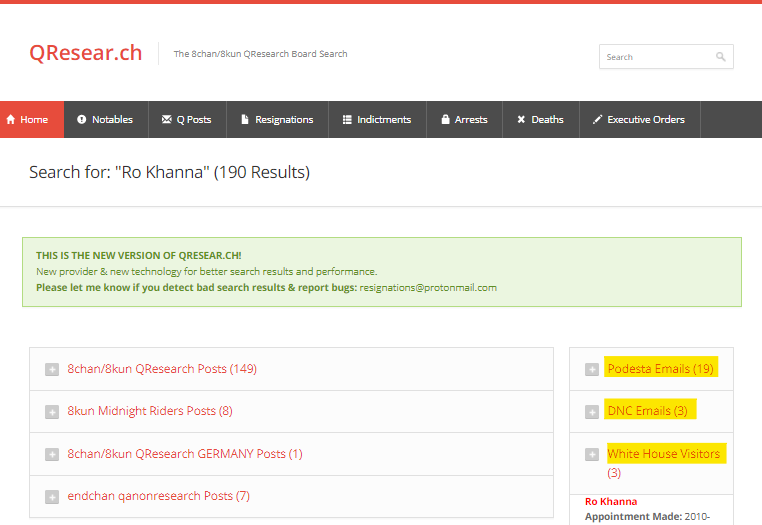Click the exclamation icon beside Notables
762x525 pixels.
[82, 120]
